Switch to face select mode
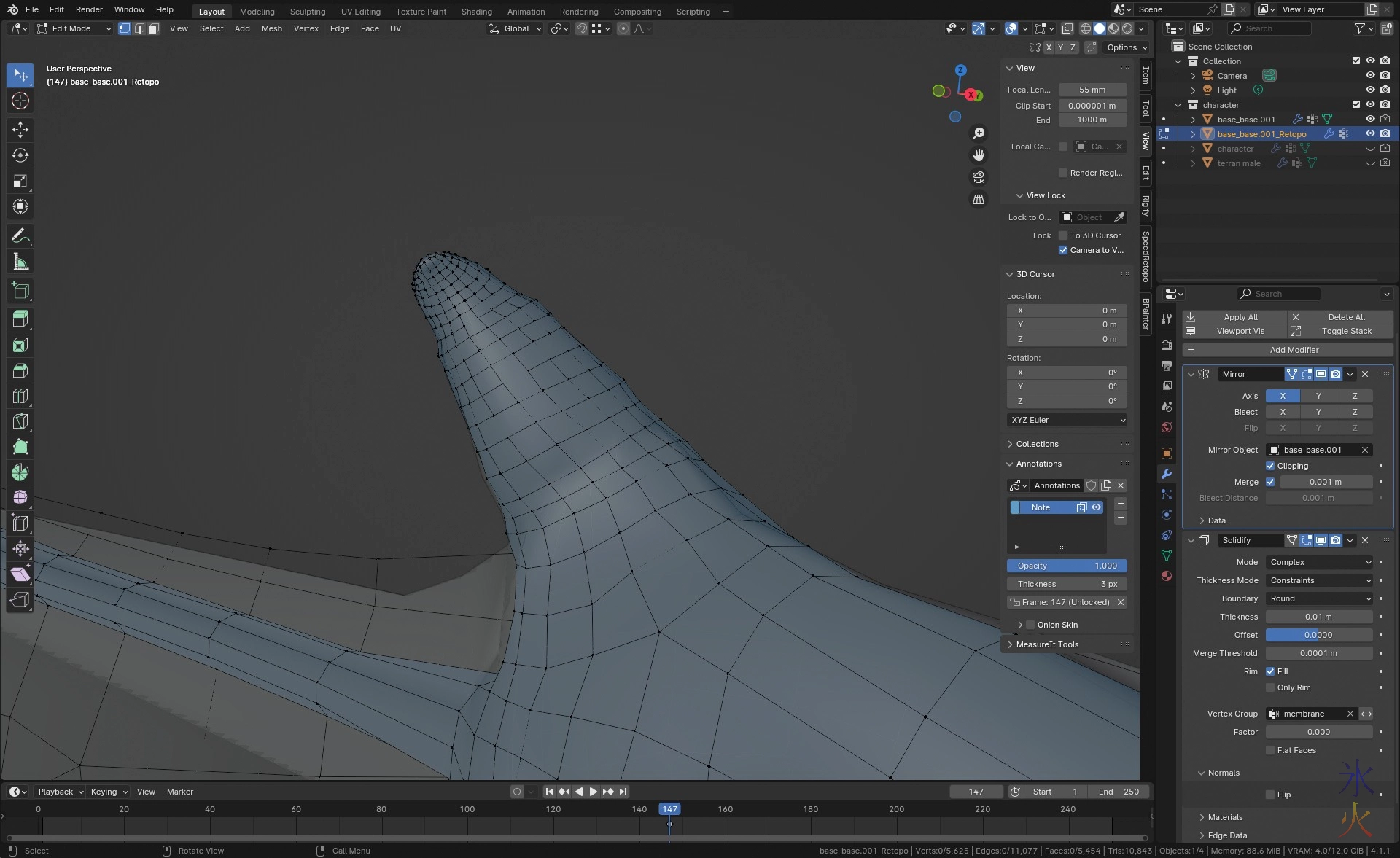Screen dimensions: 1400x858 153,28
